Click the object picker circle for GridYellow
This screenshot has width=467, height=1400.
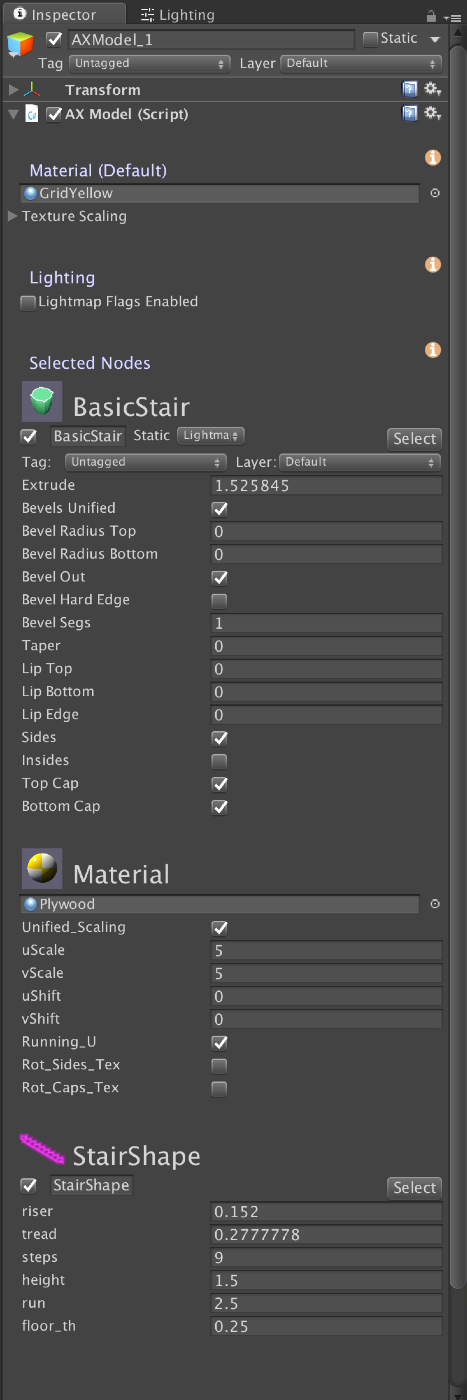pos(435,193)
